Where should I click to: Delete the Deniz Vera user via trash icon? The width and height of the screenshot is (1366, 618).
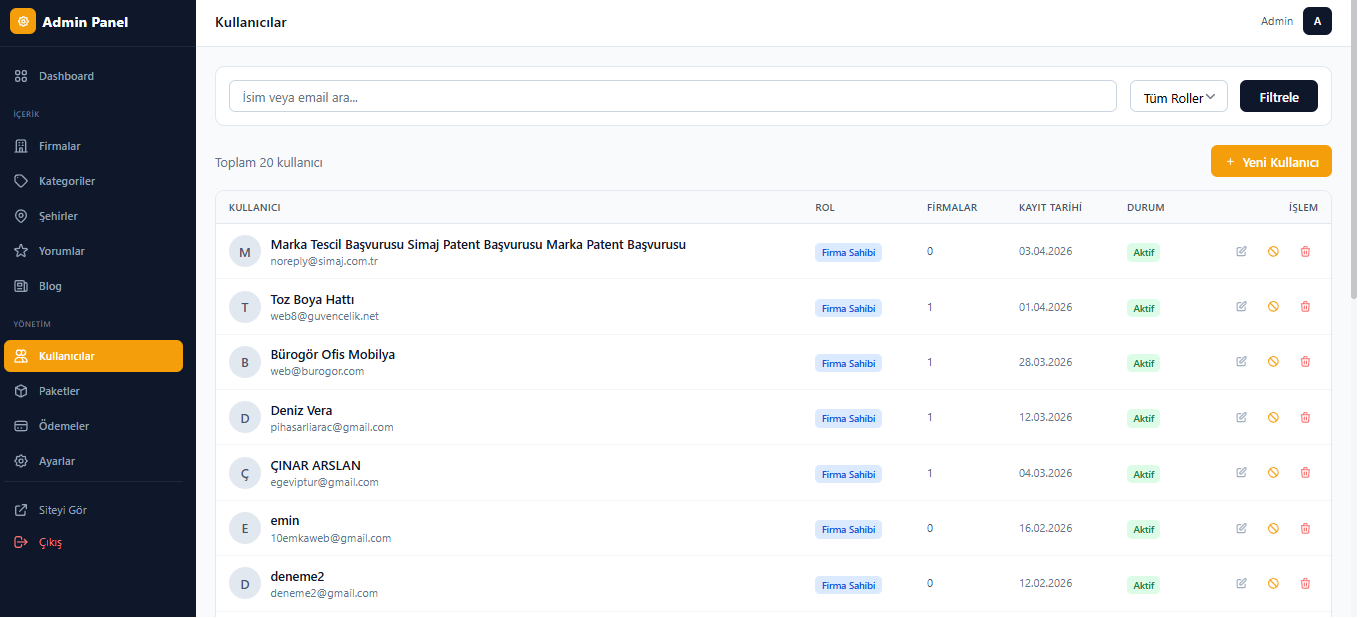(1305, 417)
